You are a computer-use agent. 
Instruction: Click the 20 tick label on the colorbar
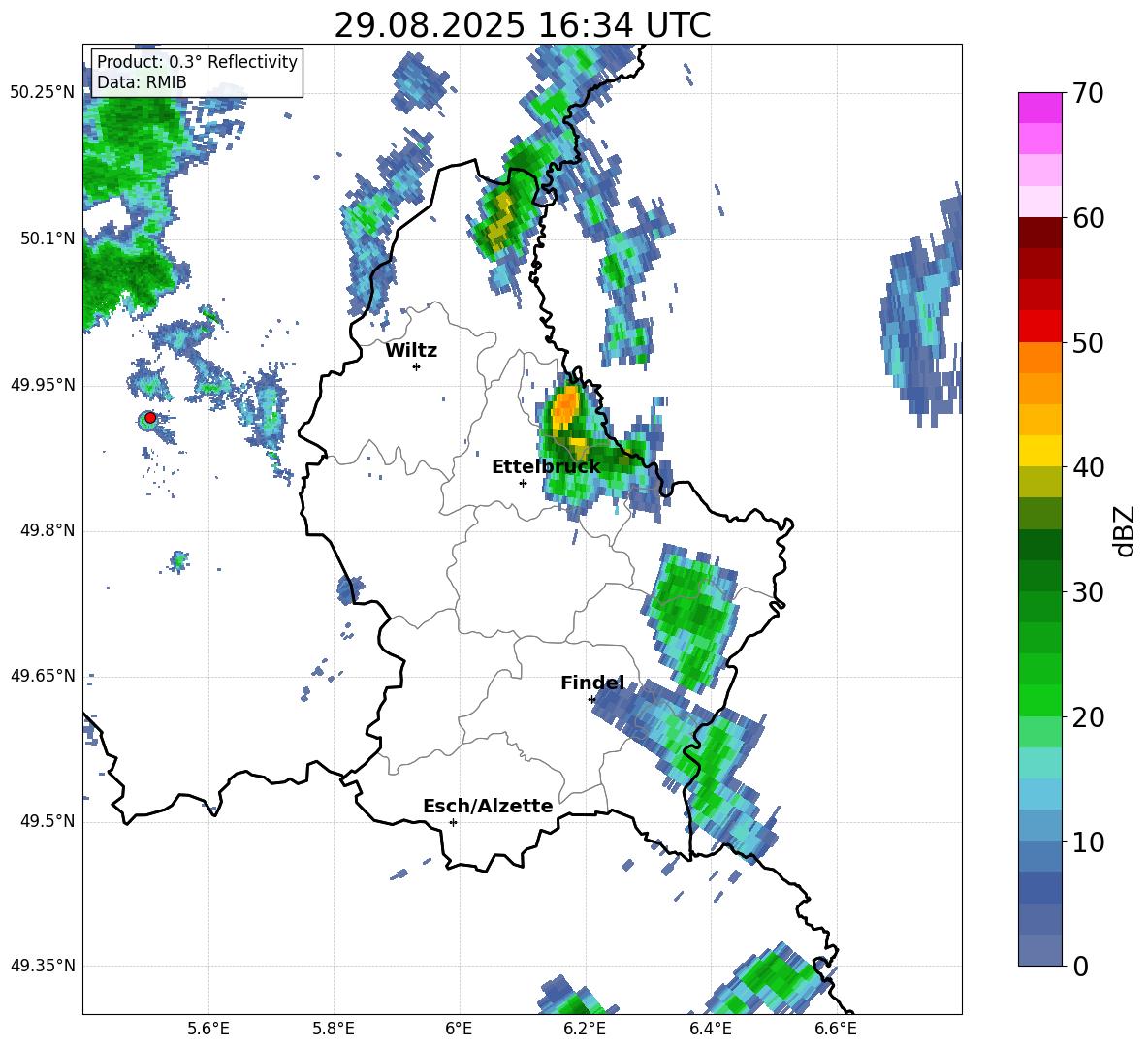[x=1088, y=717]
